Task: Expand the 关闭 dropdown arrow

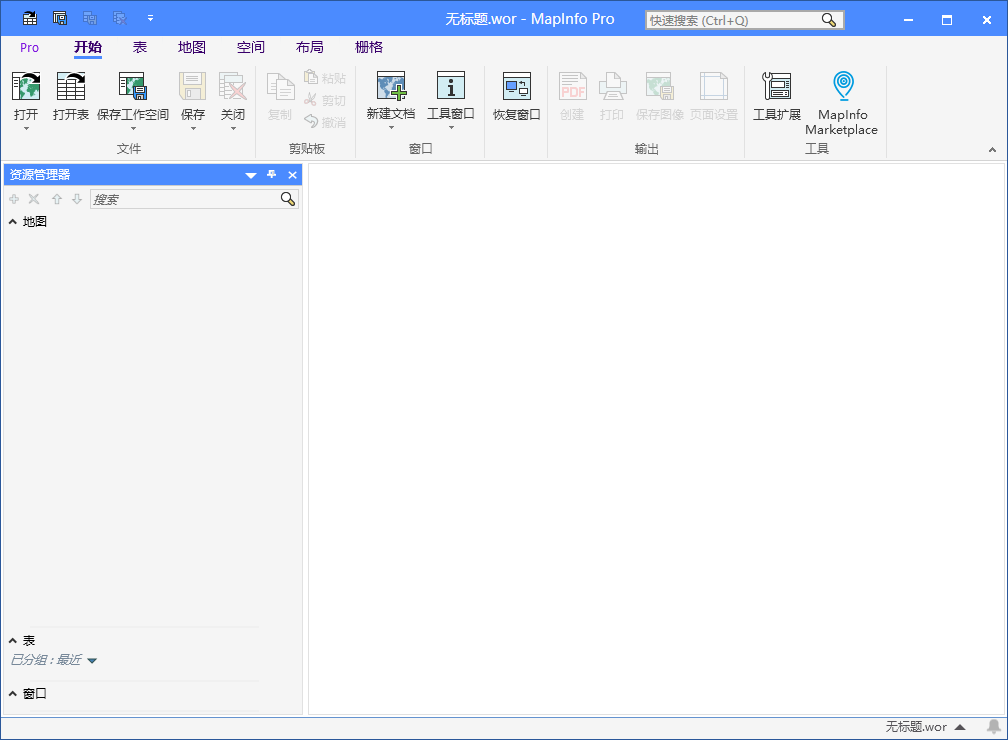Action: point(233,129)
